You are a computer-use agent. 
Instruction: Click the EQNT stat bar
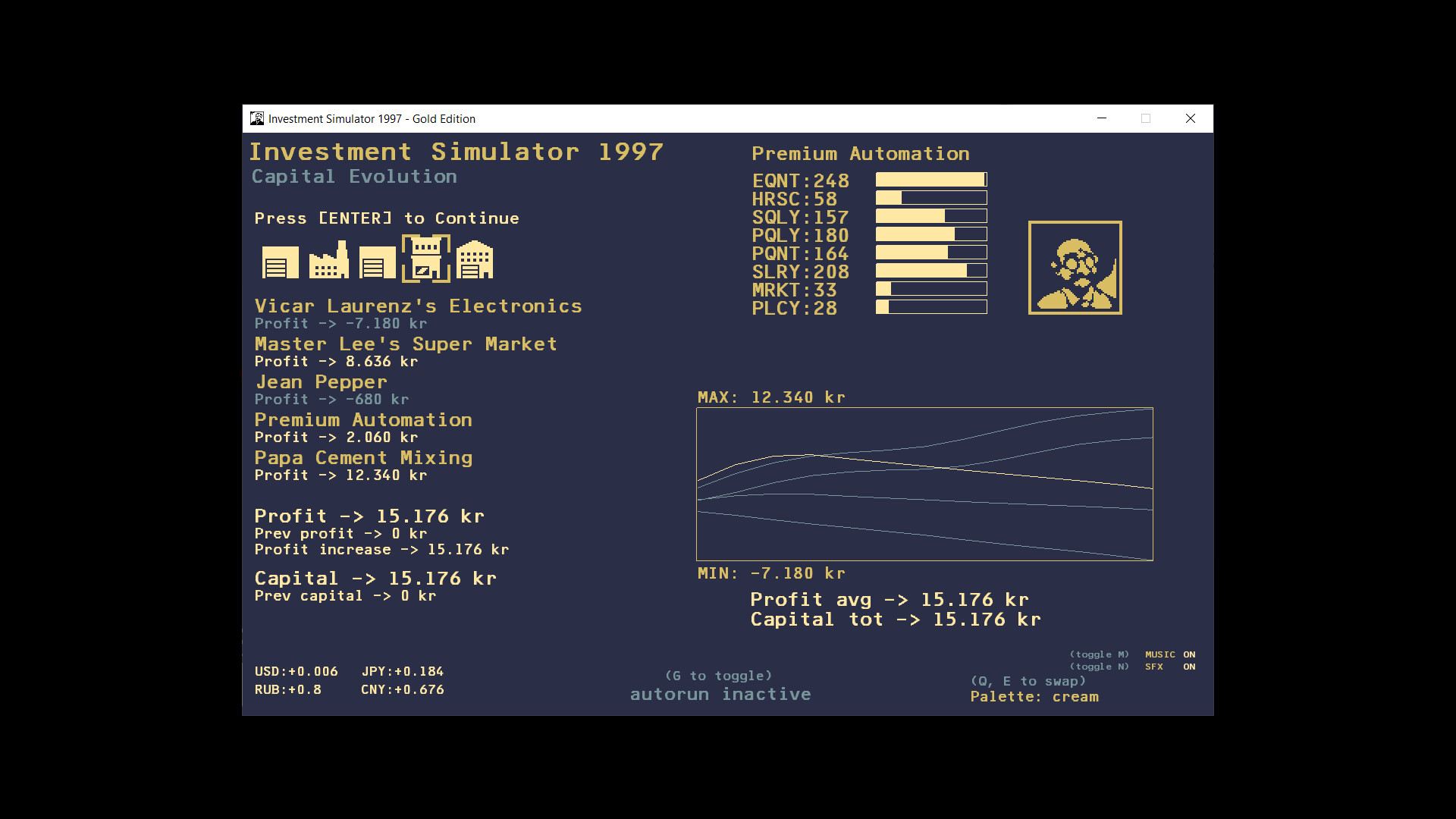click(x=931, y=179)
